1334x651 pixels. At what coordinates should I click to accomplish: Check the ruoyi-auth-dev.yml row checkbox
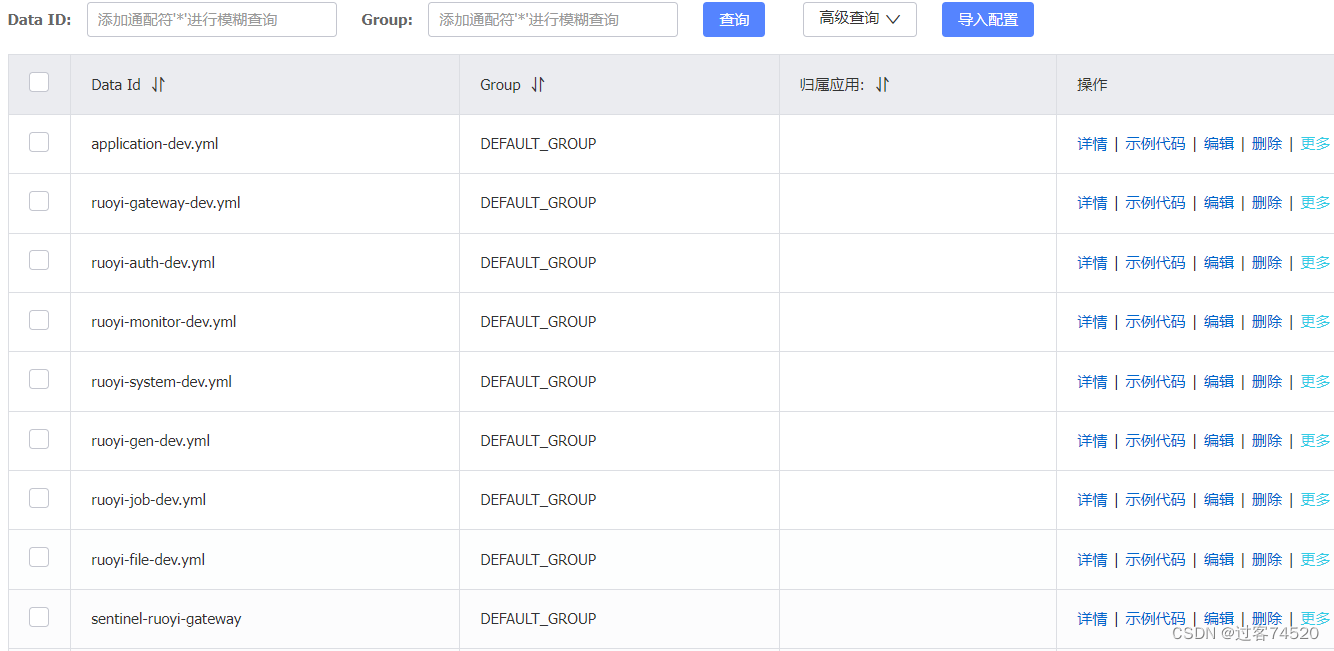tap(39, 260)
